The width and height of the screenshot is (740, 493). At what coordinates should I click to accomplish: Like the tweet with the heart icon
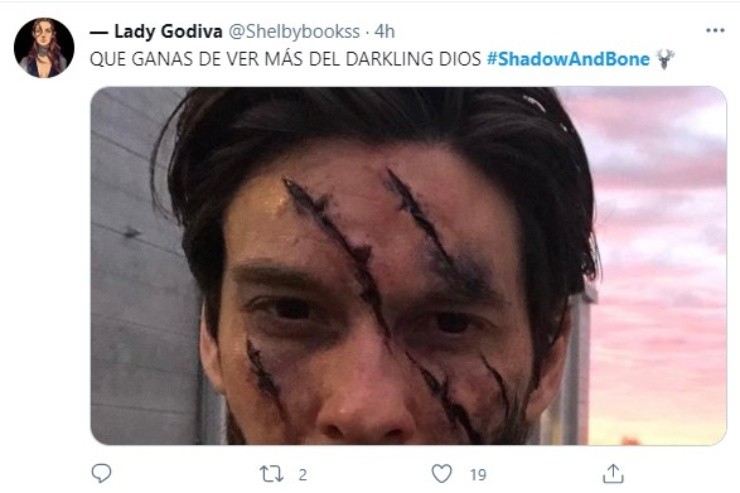tap(441, 472)
